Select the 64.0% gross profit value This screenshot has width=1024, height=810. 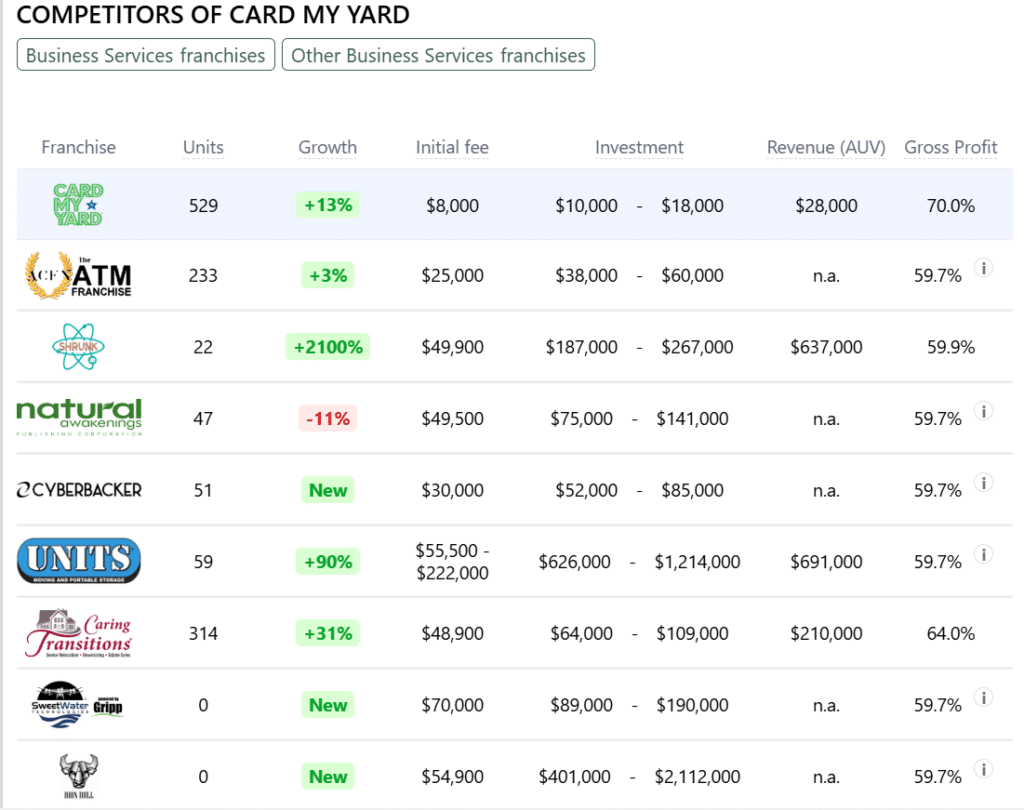point(951,634)
